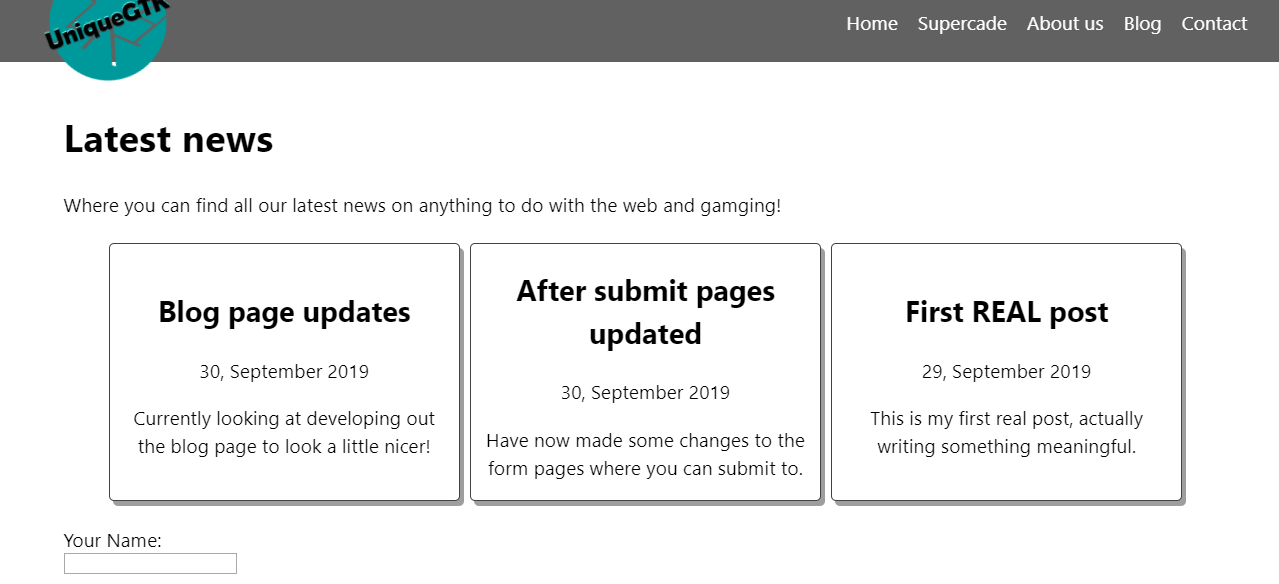Go to the Home page
The image size is (1279, 584).
coord(872,24)
